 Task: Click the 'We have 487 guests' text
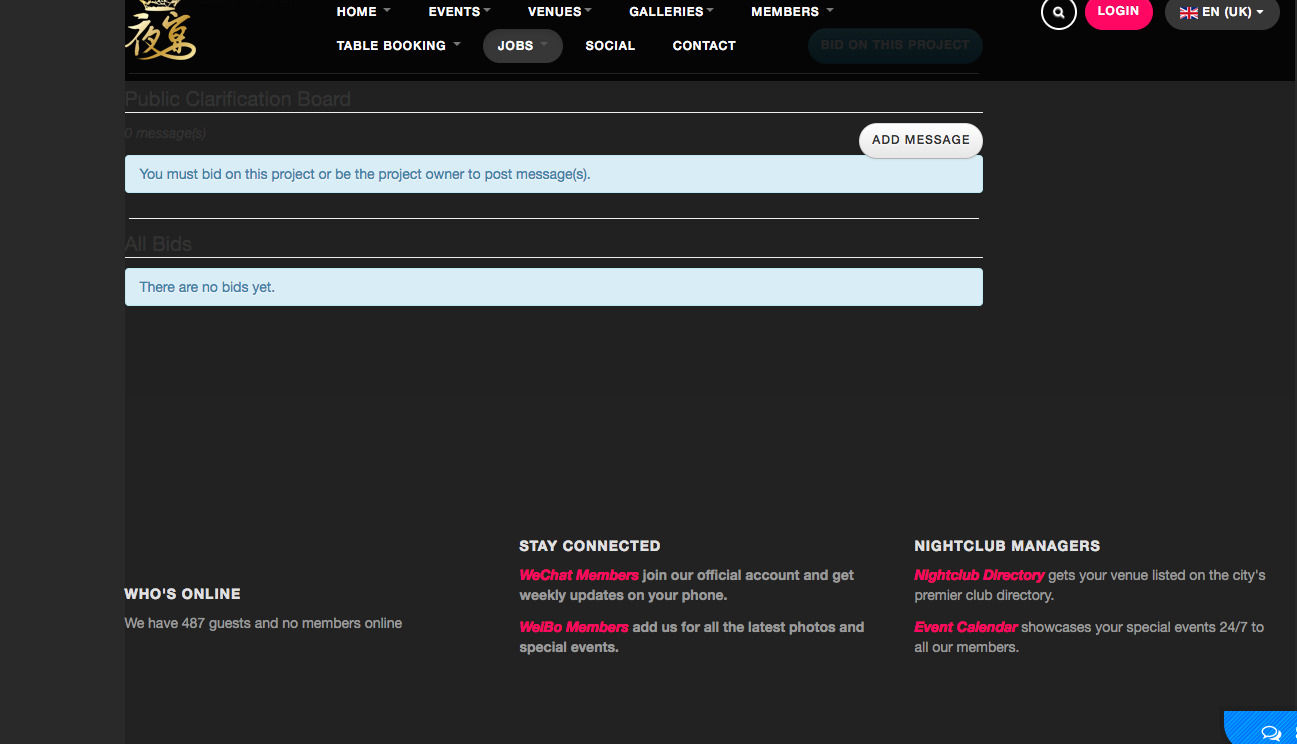click(x=263, y=623)
